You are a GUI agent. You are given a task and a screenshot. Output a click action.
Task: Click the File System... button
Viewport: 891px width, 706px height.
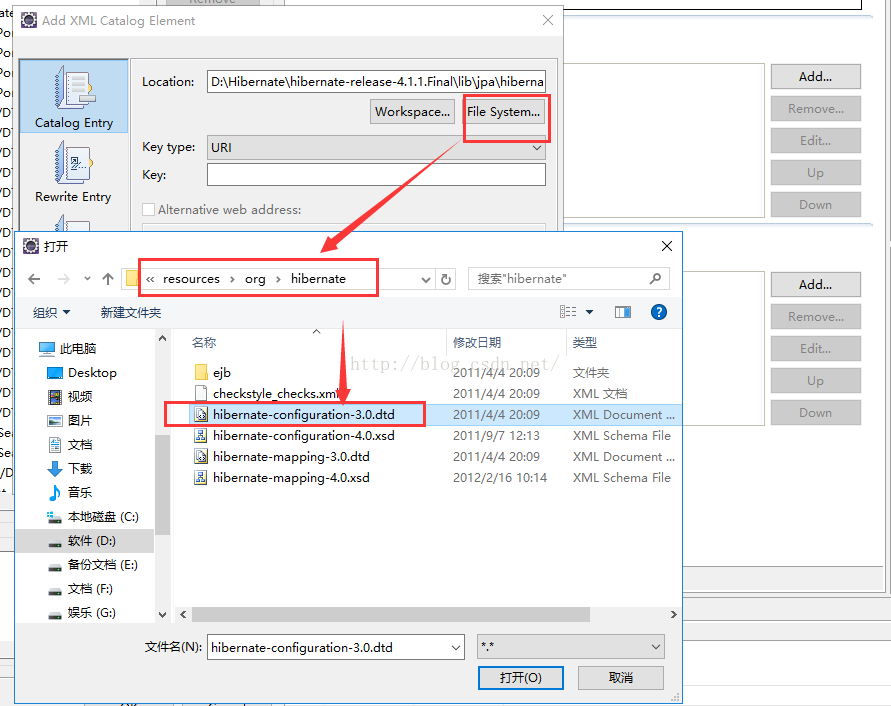point(503,112)
